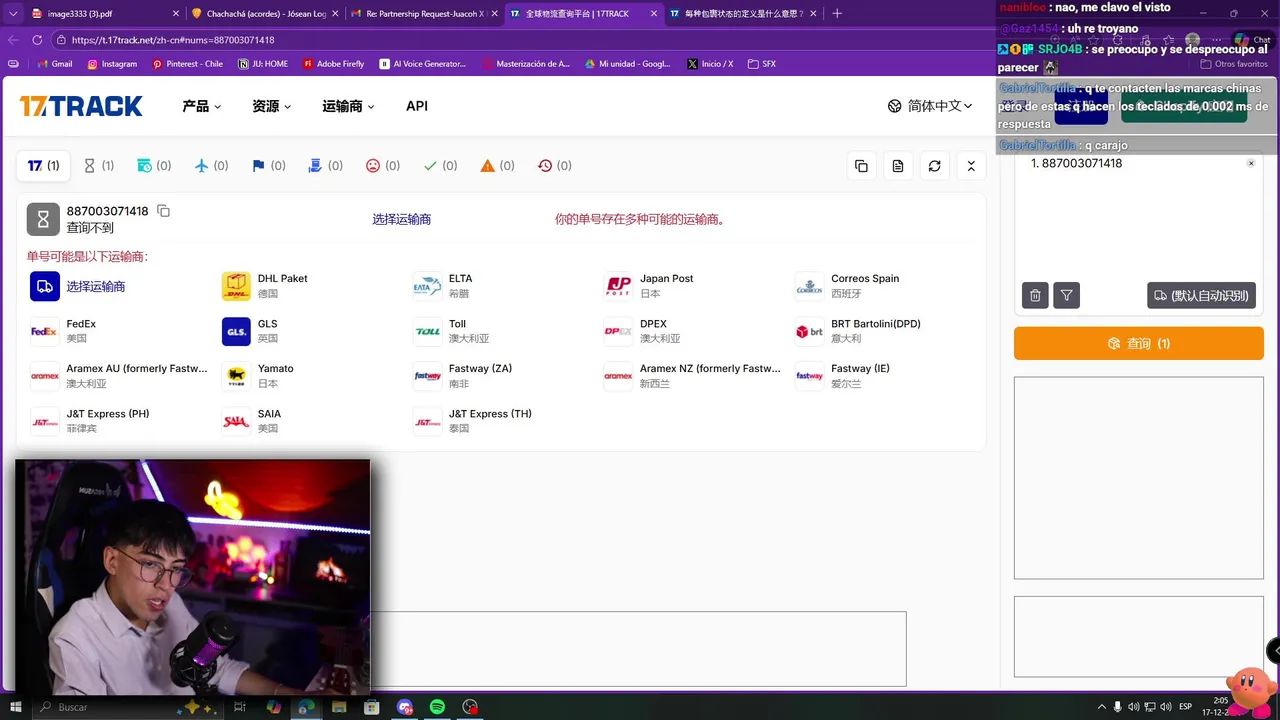This screenshot has width=1280, height=720.
Task: Pick FedEx as the carrier
Action: 63,331
